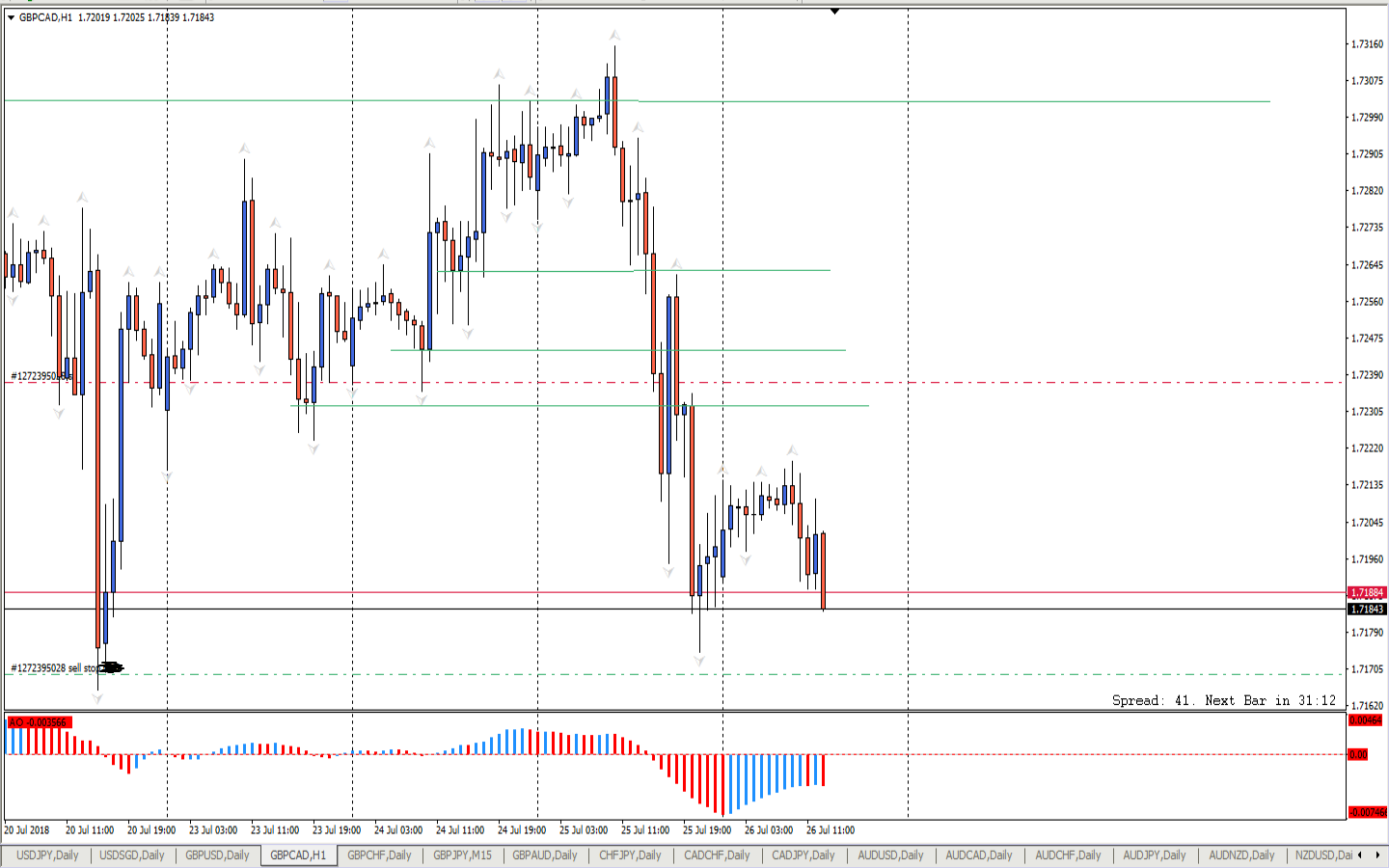Click the 25 Jul 19:00 time label
Viewport: 1389px width, 868px height.
tap(707, 830)
